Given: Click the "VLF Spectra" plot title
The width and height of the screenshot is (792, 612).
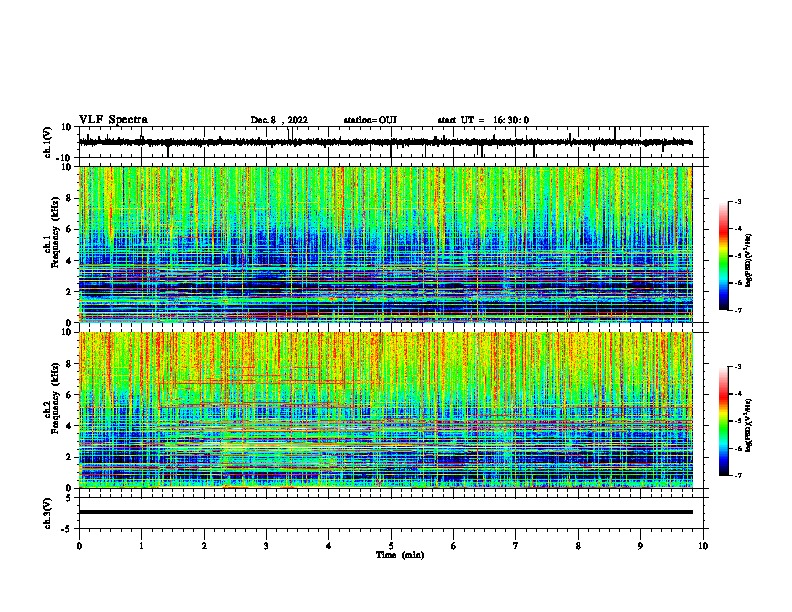Looking at the screenshot, I should [113, 120].
